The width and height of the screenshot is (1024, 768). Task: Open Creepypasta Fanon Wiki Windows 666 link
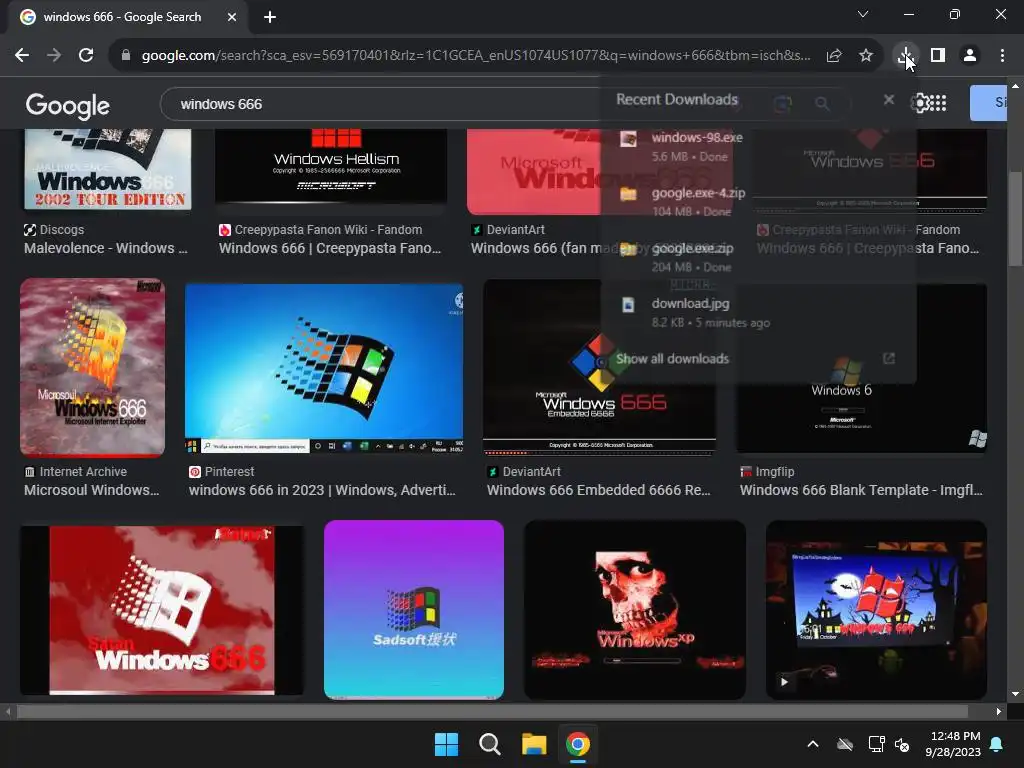click(330, 239)
